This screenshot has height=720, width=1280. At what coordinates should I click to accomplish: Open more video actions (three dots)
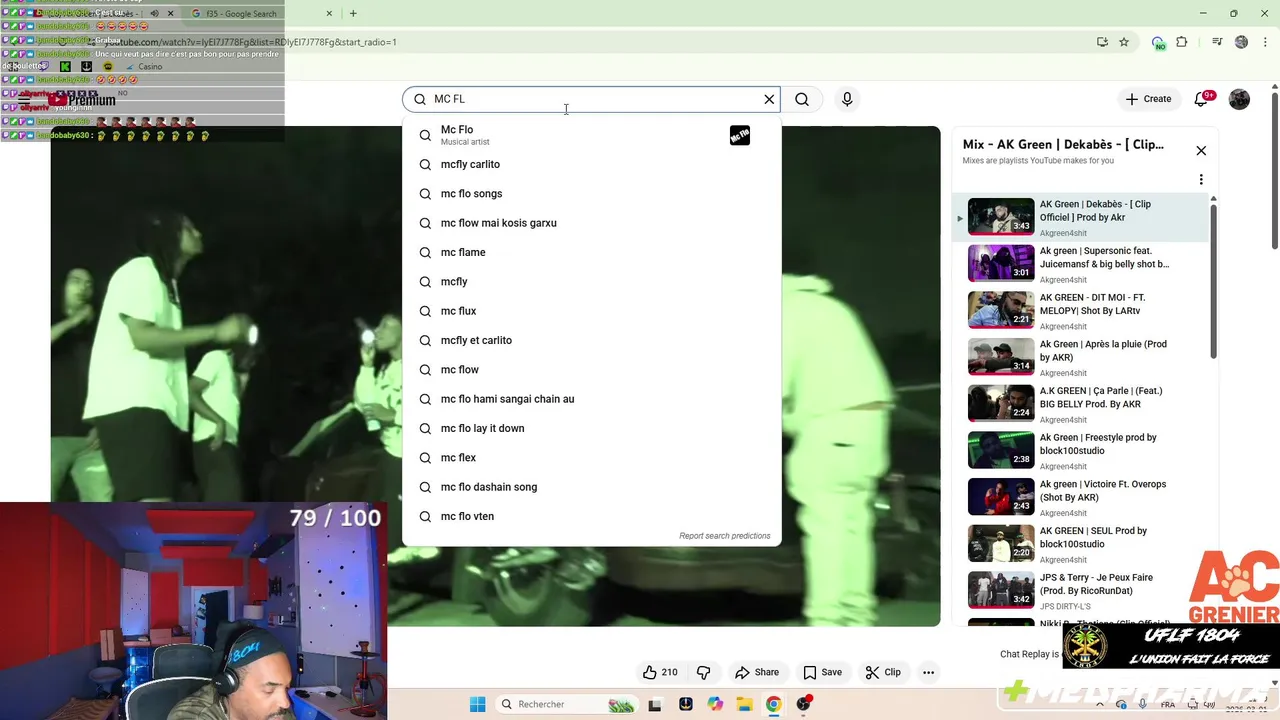click(x=928, y=672)
